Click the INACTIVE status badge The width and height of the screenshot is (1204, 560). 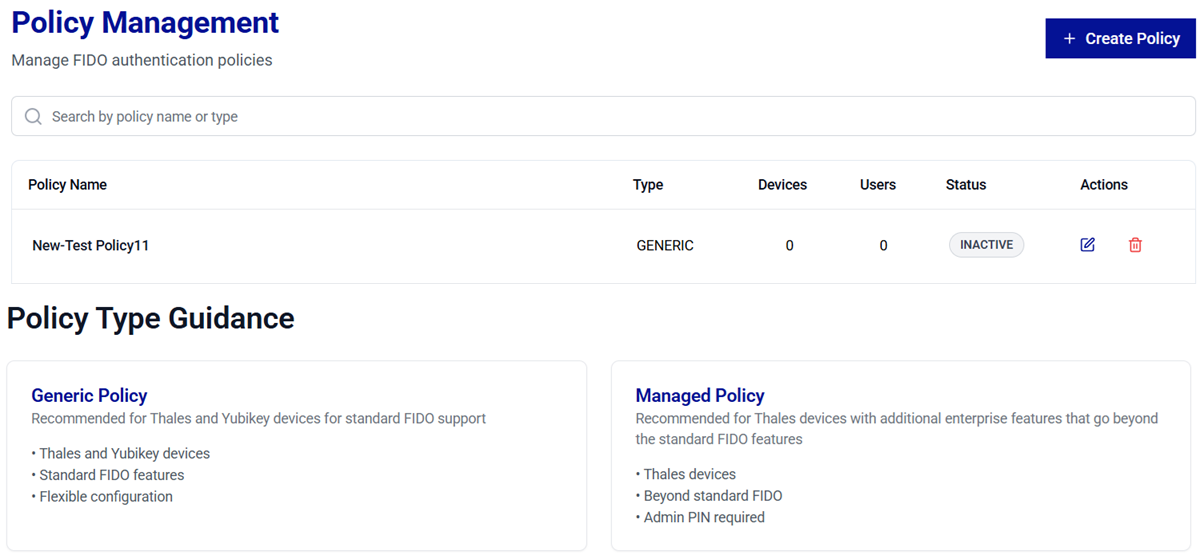[986, 245]
